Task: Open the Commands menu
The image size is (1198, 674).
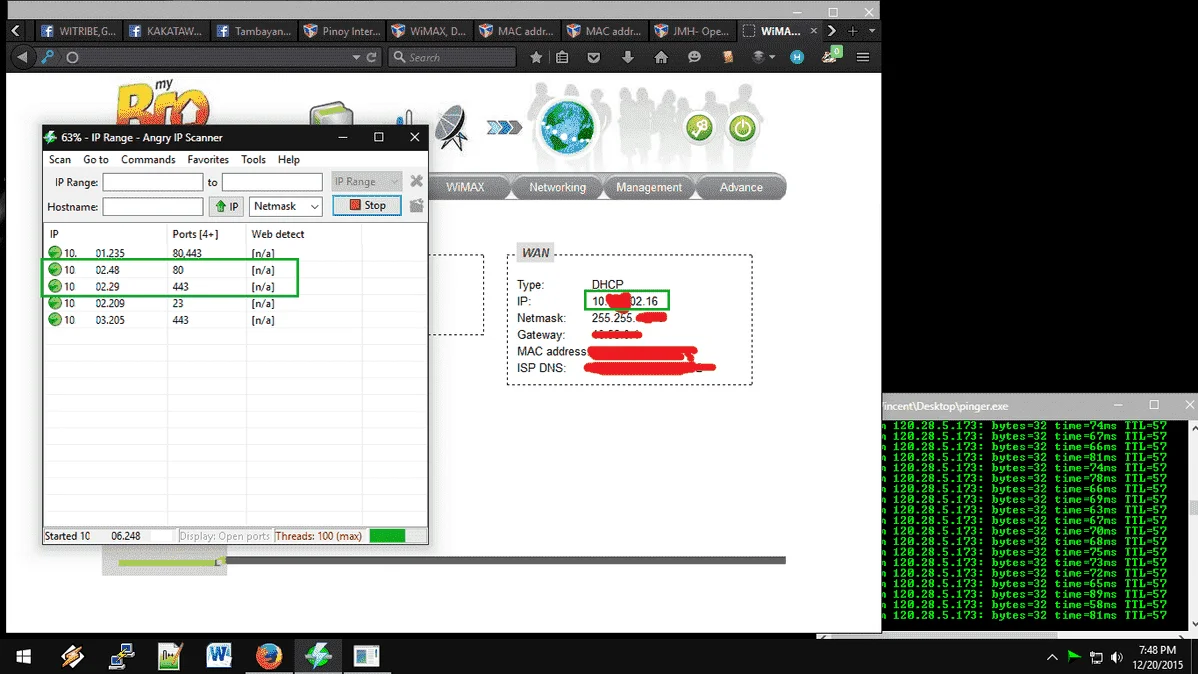Action: (148, 160)
